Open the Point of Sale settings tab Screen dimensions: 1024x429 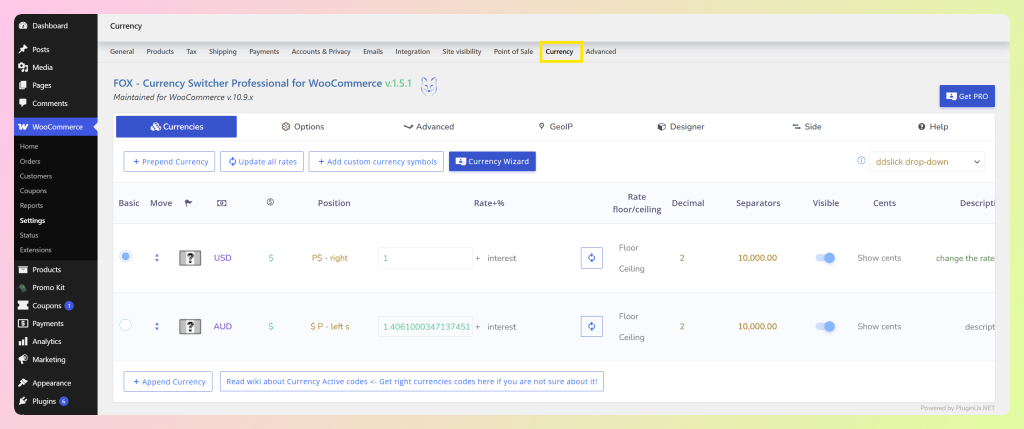tap(513, 52)
